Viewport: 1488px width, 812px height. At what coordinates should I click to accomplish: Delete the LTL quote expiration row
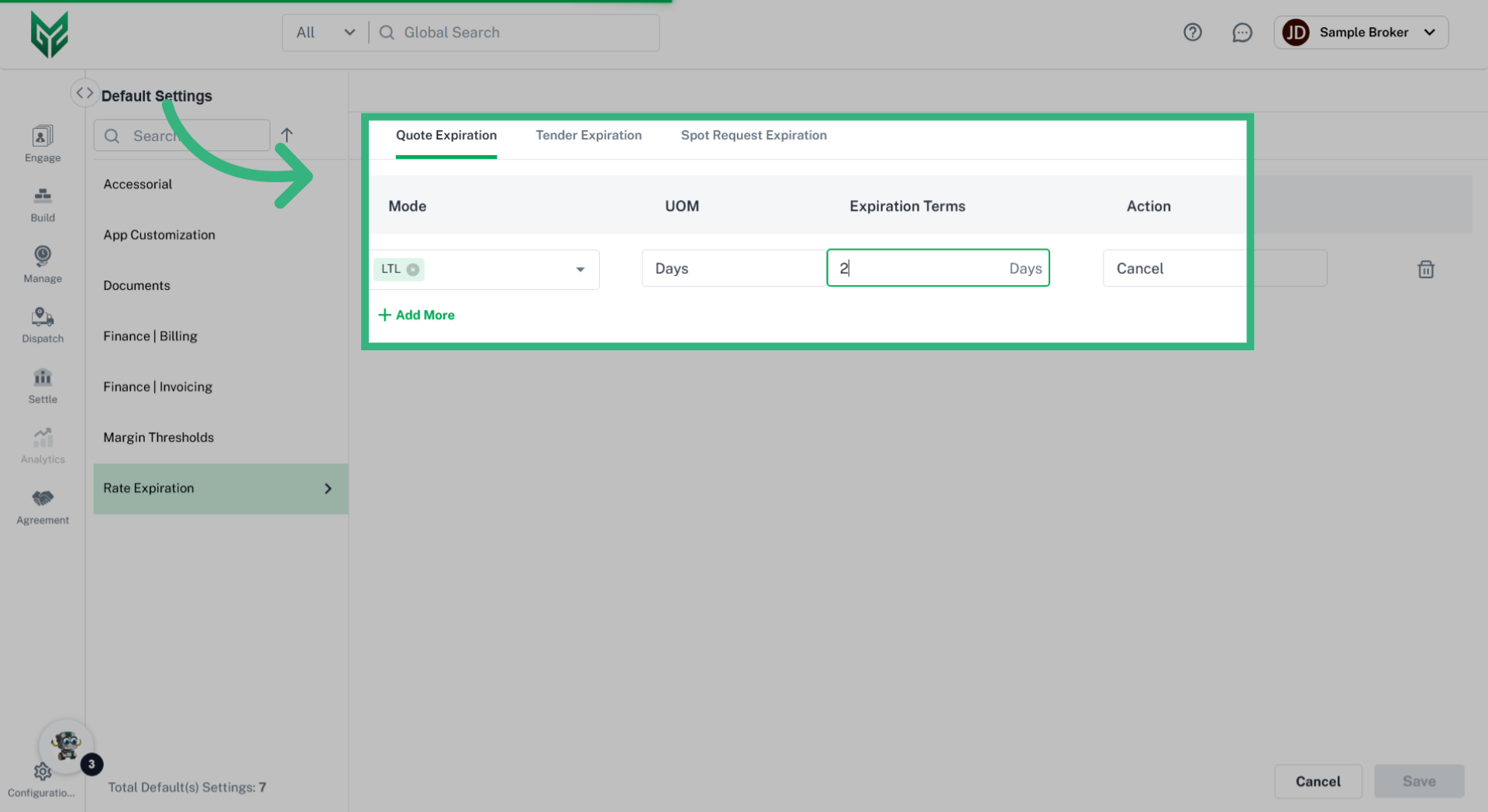pos(1426,269)
